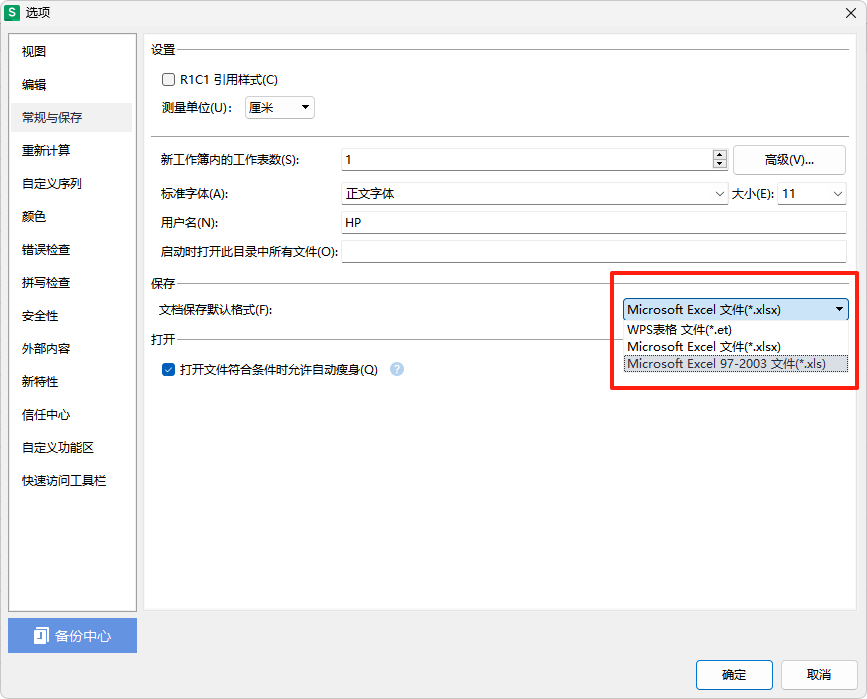Decrease sheet count with down spinner arrow
The width and height of the screenshot is (867, 699).
click(719, 164)
